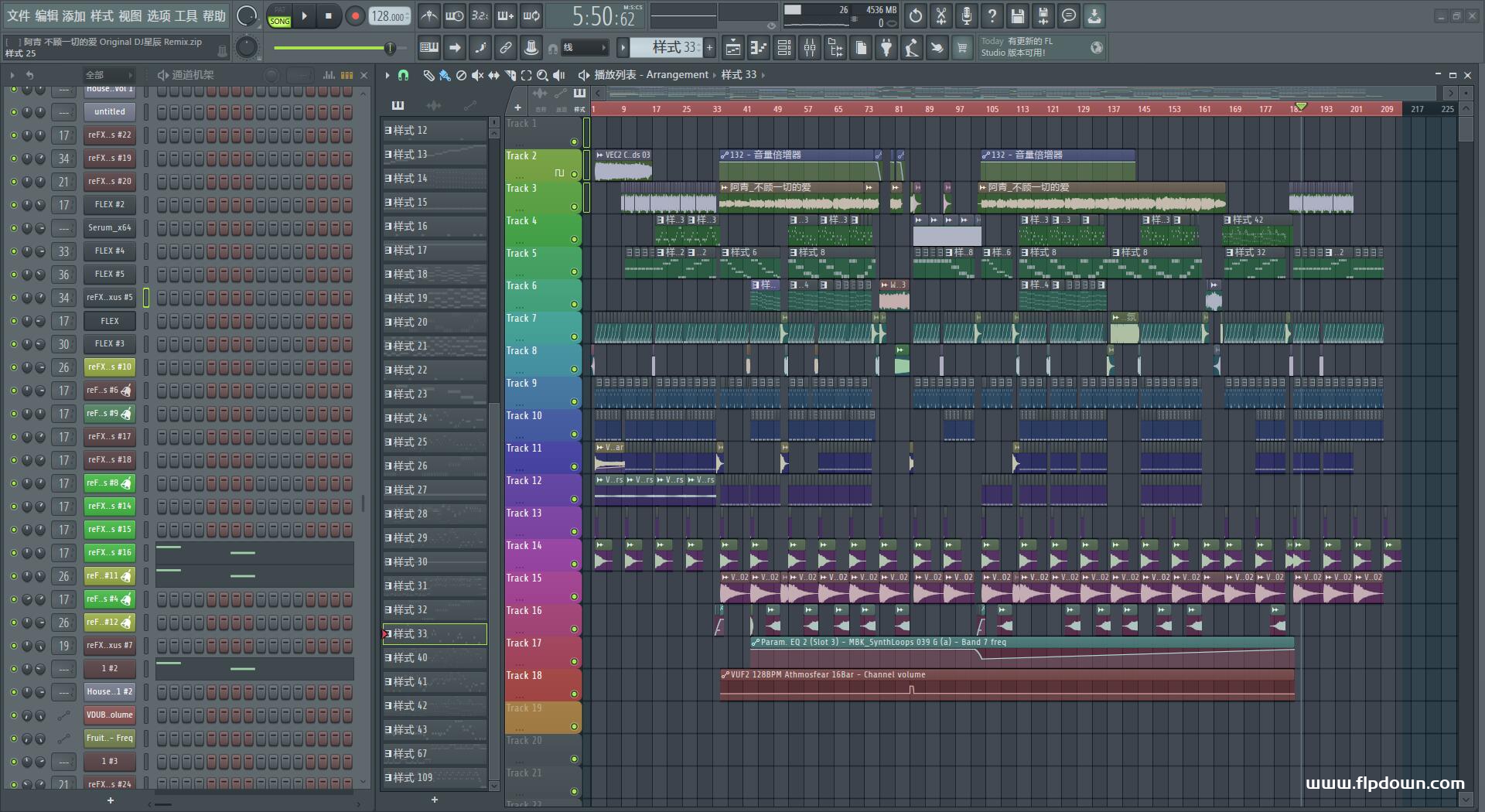Click the microphone one-click recording icon
This screenshot has height=812, width=1485.
point(967,15)
